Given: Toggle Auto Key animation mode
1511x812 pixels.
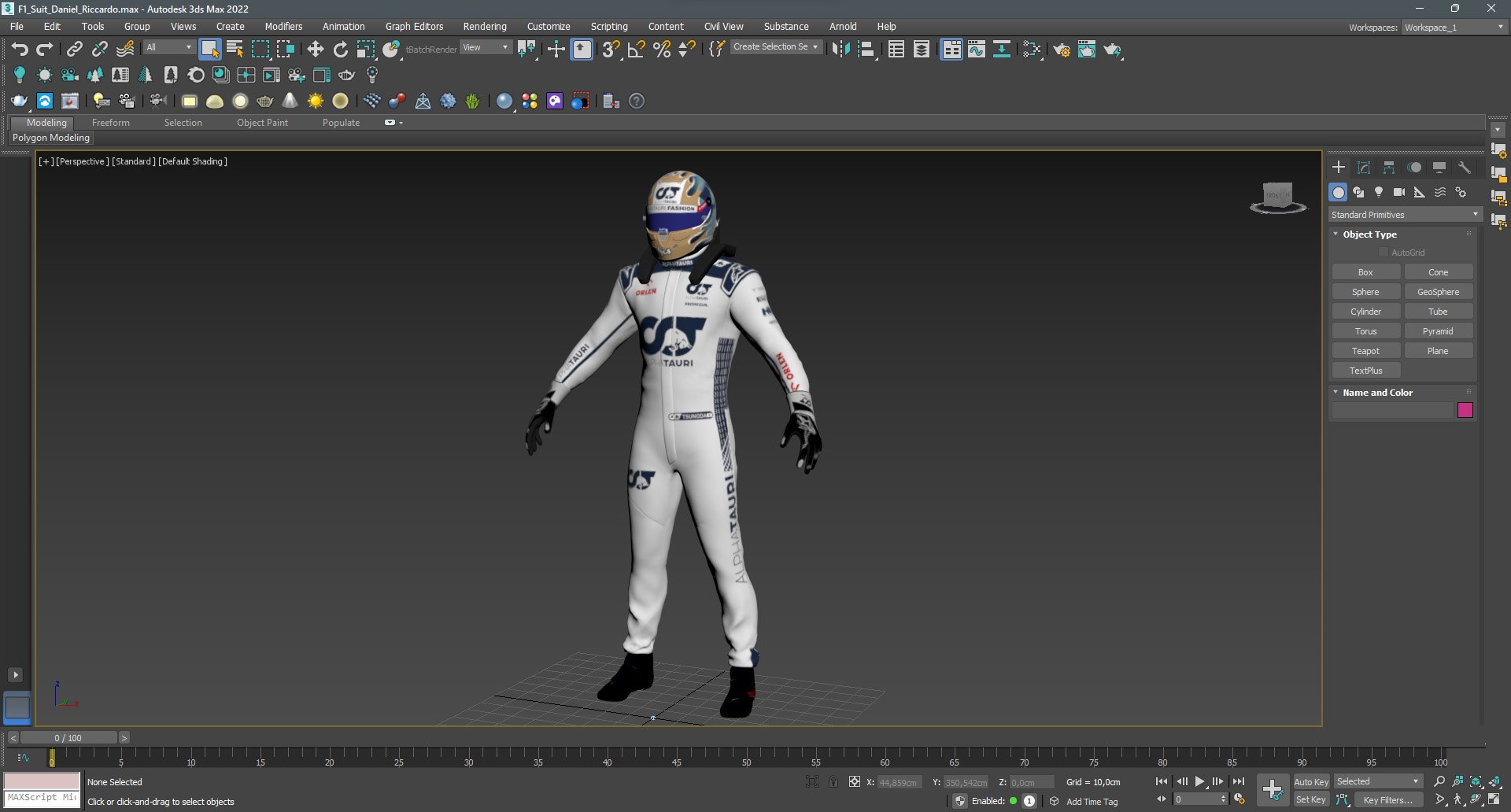Looking at the screenshot, I should [x=1311, y=781].
